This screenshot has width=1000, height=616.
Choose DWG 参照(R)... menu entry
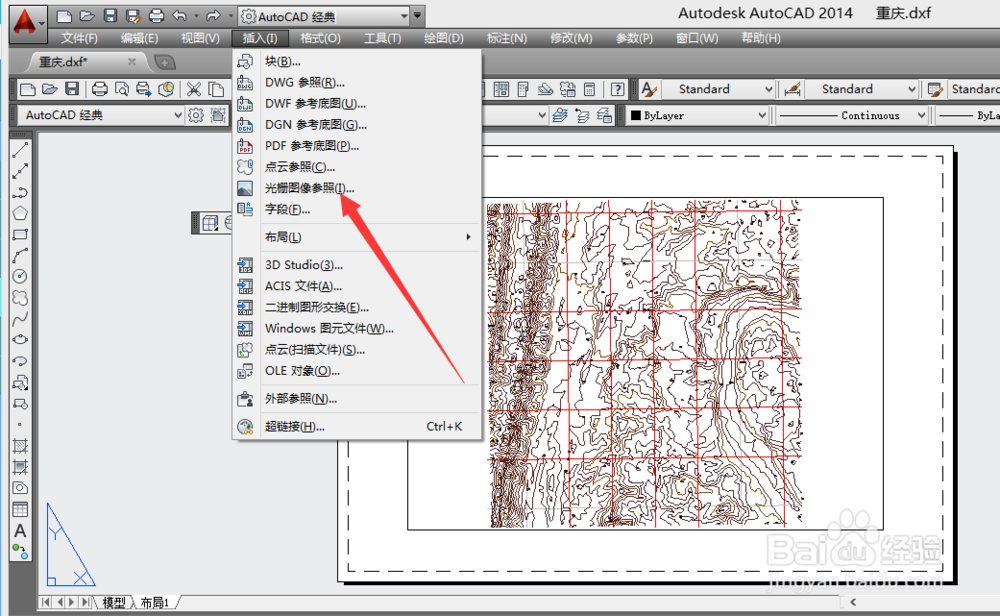[357, 82]
